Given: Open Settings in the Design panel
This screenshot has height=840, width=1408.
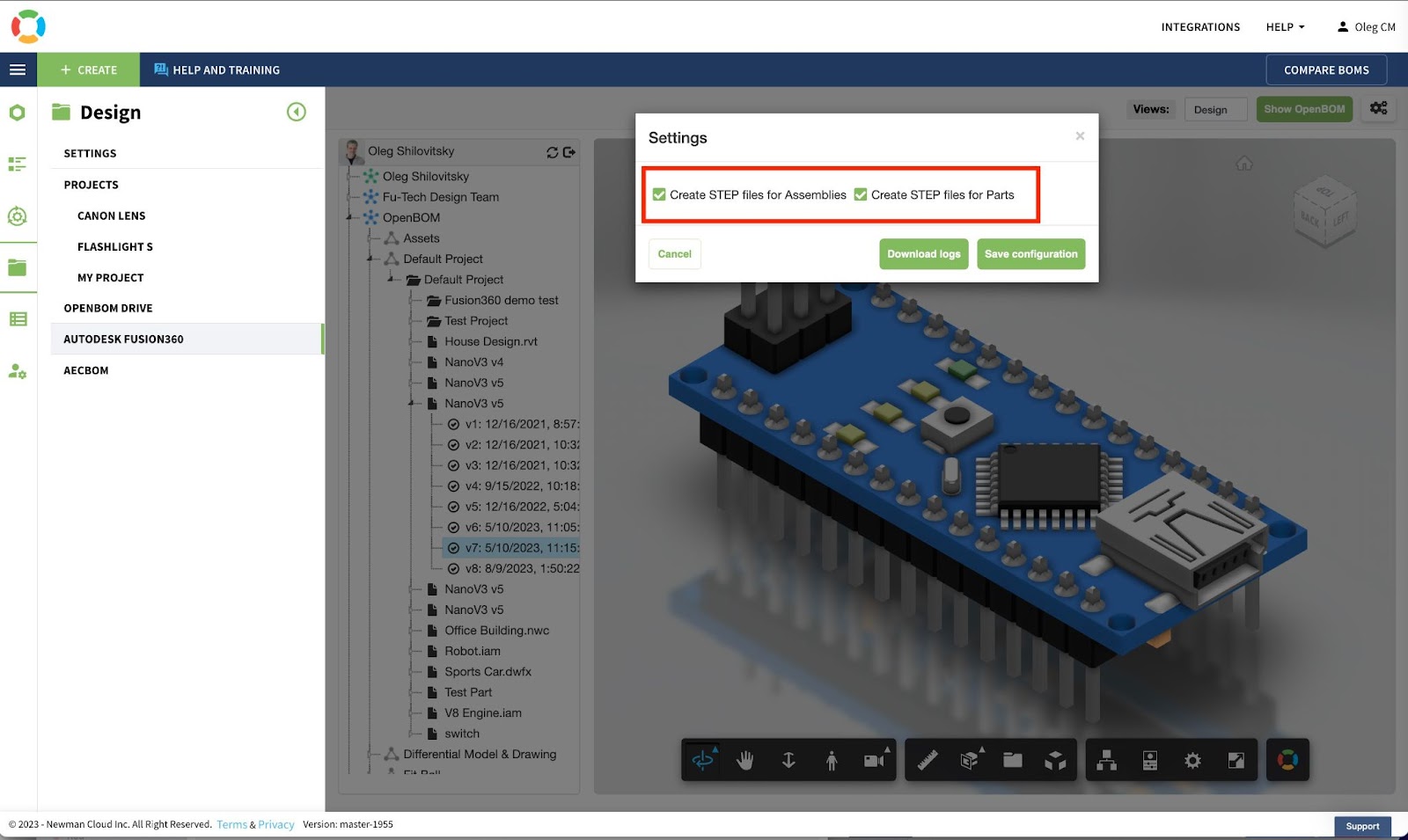Looking at the screenshot, I should pos(90,153).
